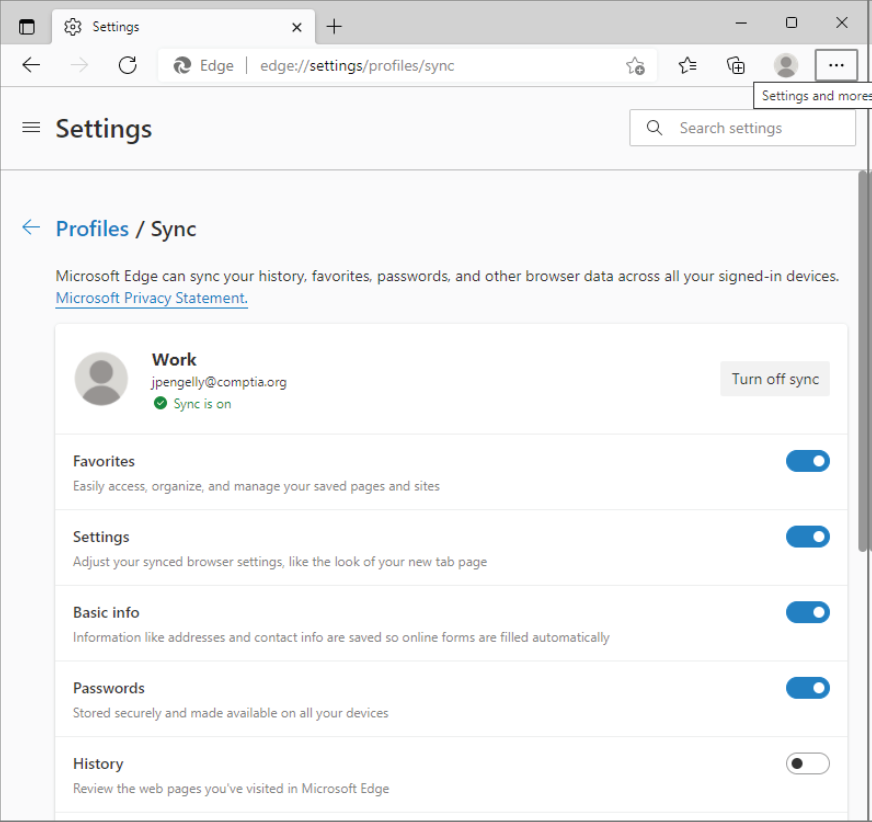Screen dimensions: 872x822
Task: Add this page to favorites star icon
Action: tap(635, 66)
